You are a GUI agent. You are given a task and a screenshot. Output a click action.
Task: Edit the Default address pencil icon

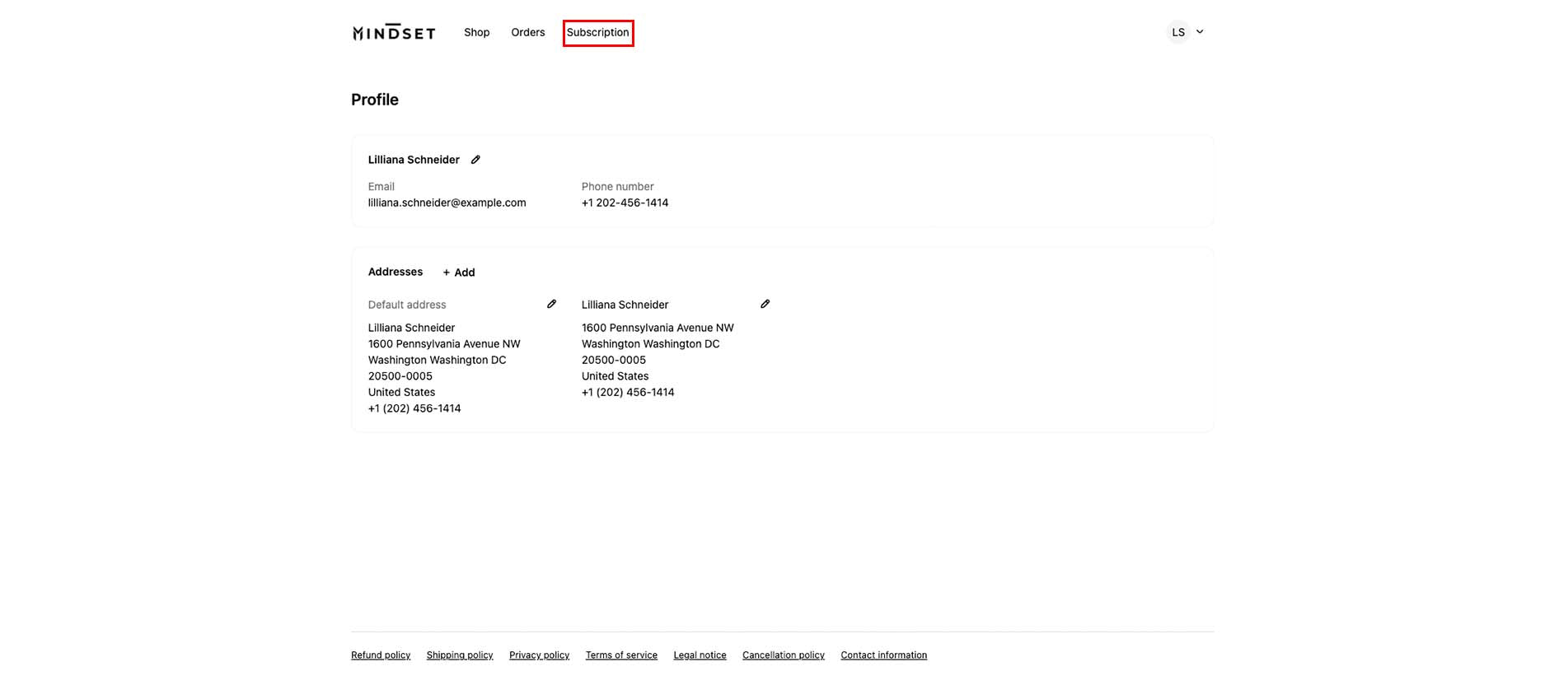(551, 304)
